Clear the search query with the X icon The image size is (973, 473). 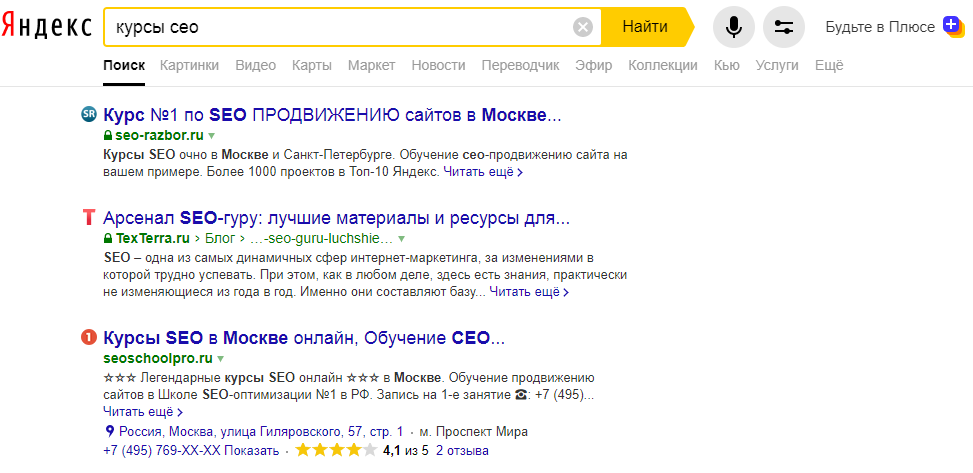(x=583, y=27)
